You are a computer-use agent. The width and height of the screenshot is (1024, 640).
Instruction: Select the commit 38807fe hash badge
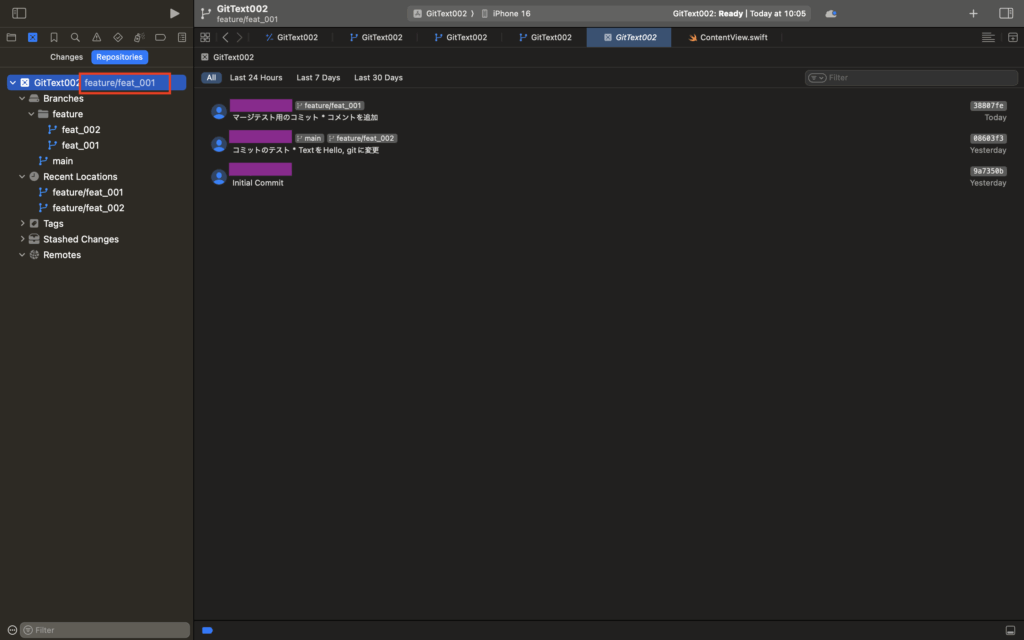click(x=988, y=106)
